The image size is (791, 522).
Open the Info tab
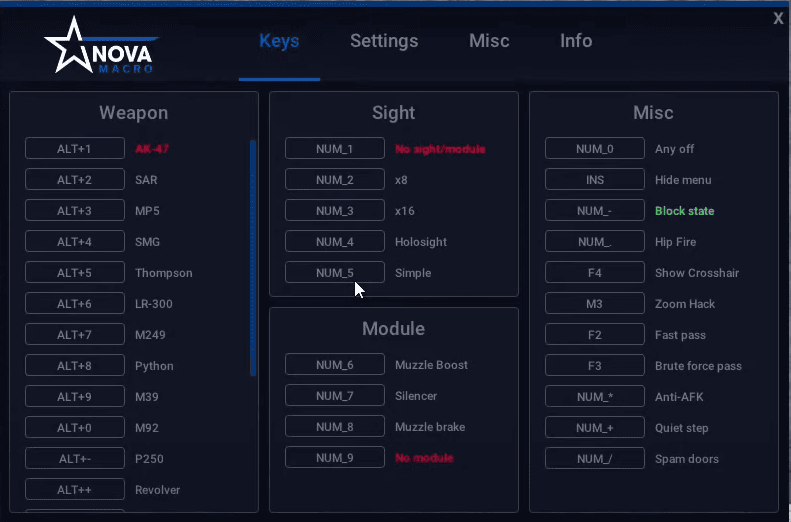click(576, 41)
